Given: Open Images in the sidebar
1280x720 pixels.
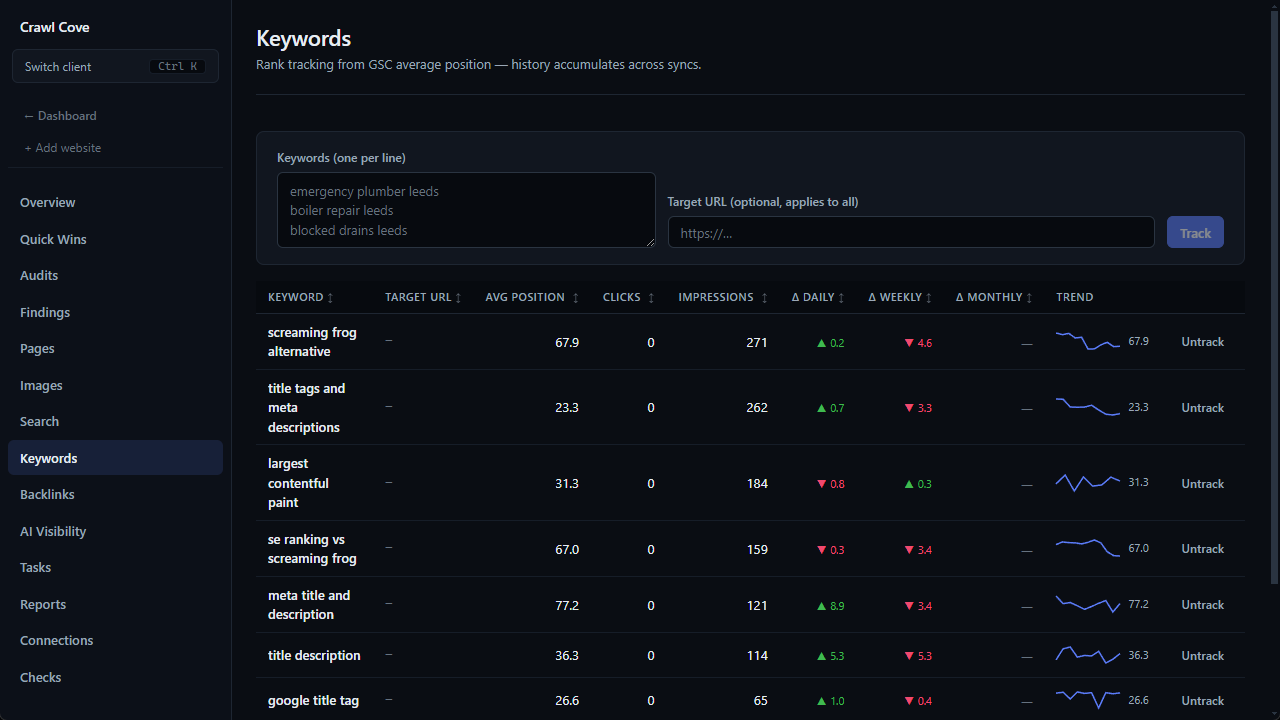Looking at the screenshot, I should 115,385.
